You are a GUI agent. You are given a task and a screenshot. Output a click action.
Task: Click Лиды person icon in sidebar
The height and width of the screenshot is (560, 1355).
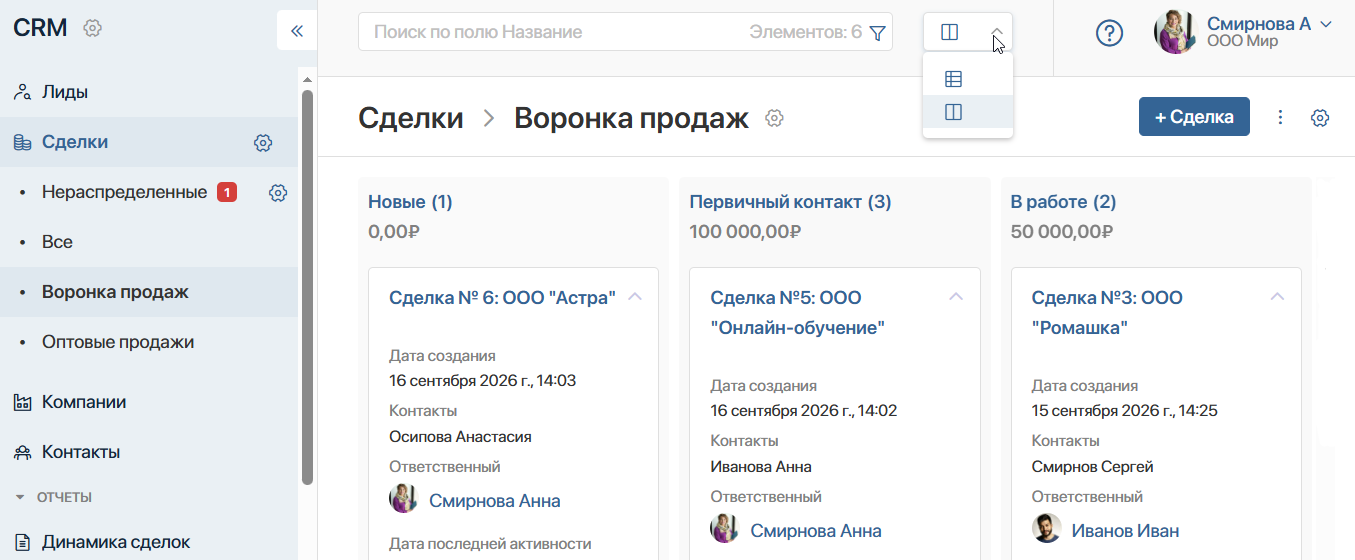pos(22,92)
